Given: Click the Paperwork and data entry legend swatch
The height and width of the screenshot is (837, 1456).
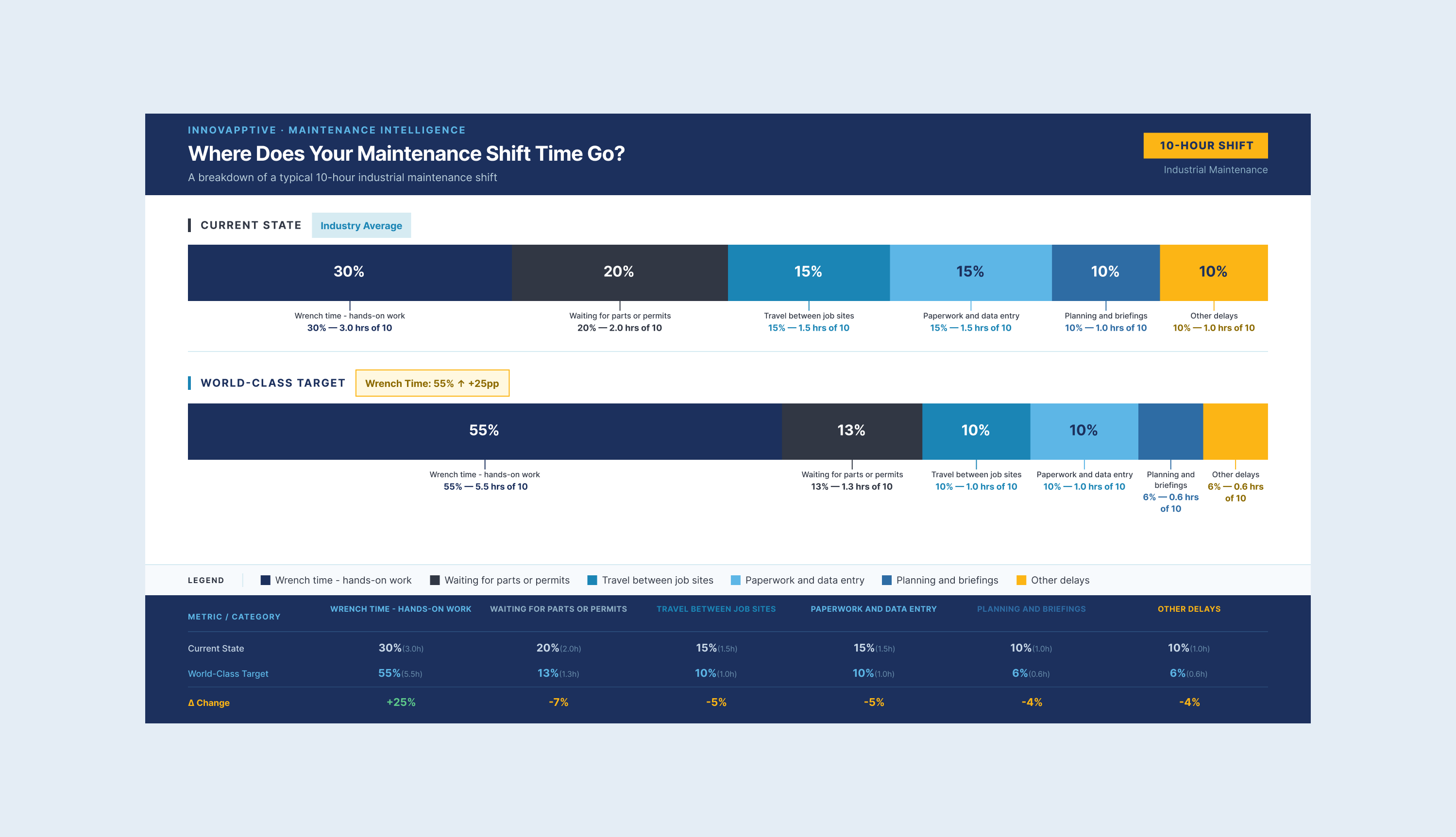Looking at the screenshot, I should [735, 580].
